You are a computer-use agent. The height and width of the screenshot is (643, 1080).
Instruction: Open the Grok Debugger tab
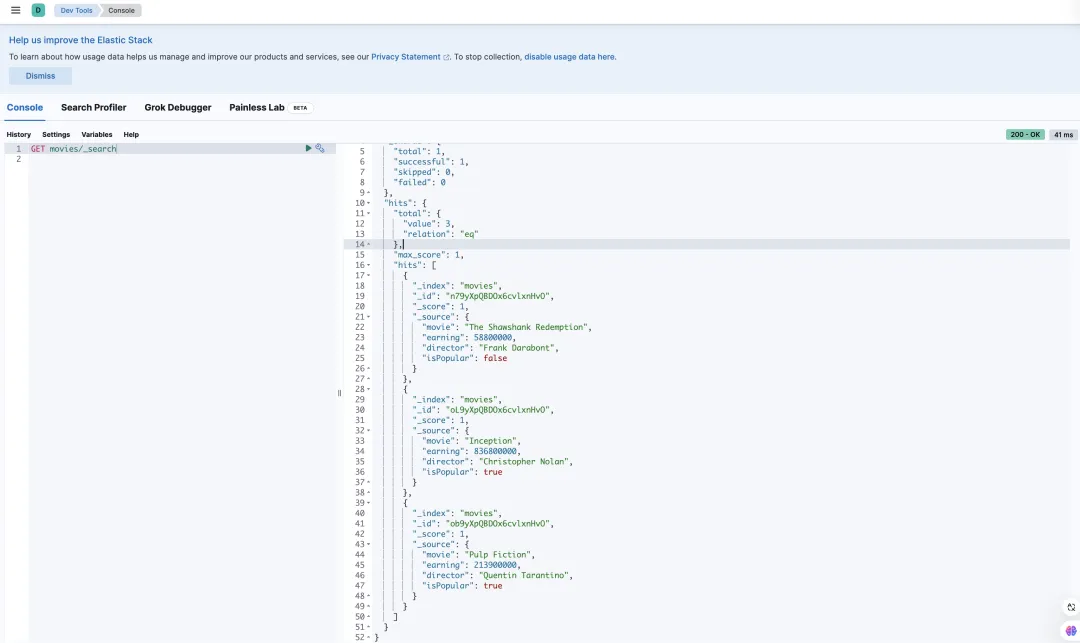tap(178, 107)
